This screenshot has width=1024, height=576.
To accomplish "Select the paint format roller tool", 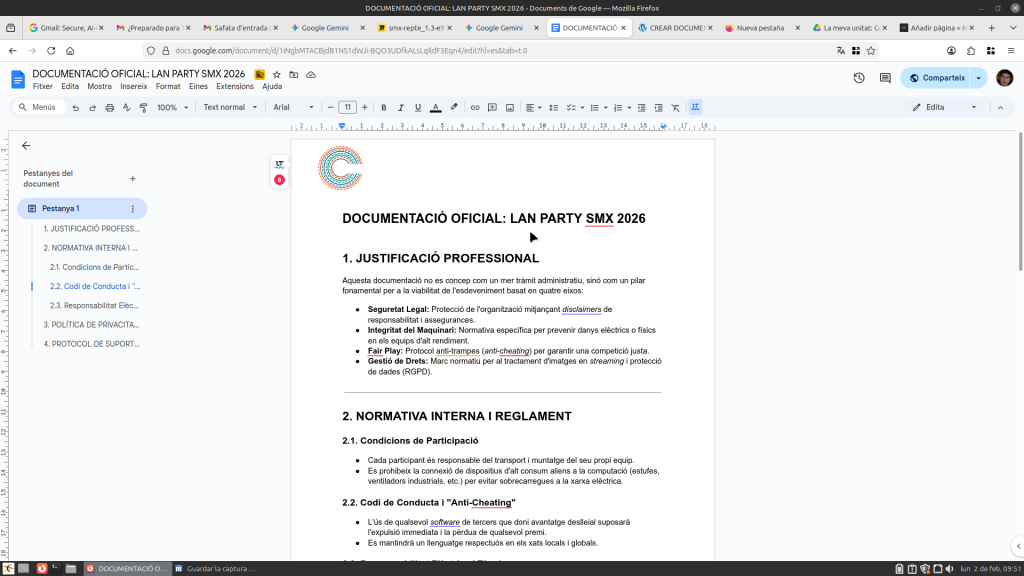I will click(142, 107).
